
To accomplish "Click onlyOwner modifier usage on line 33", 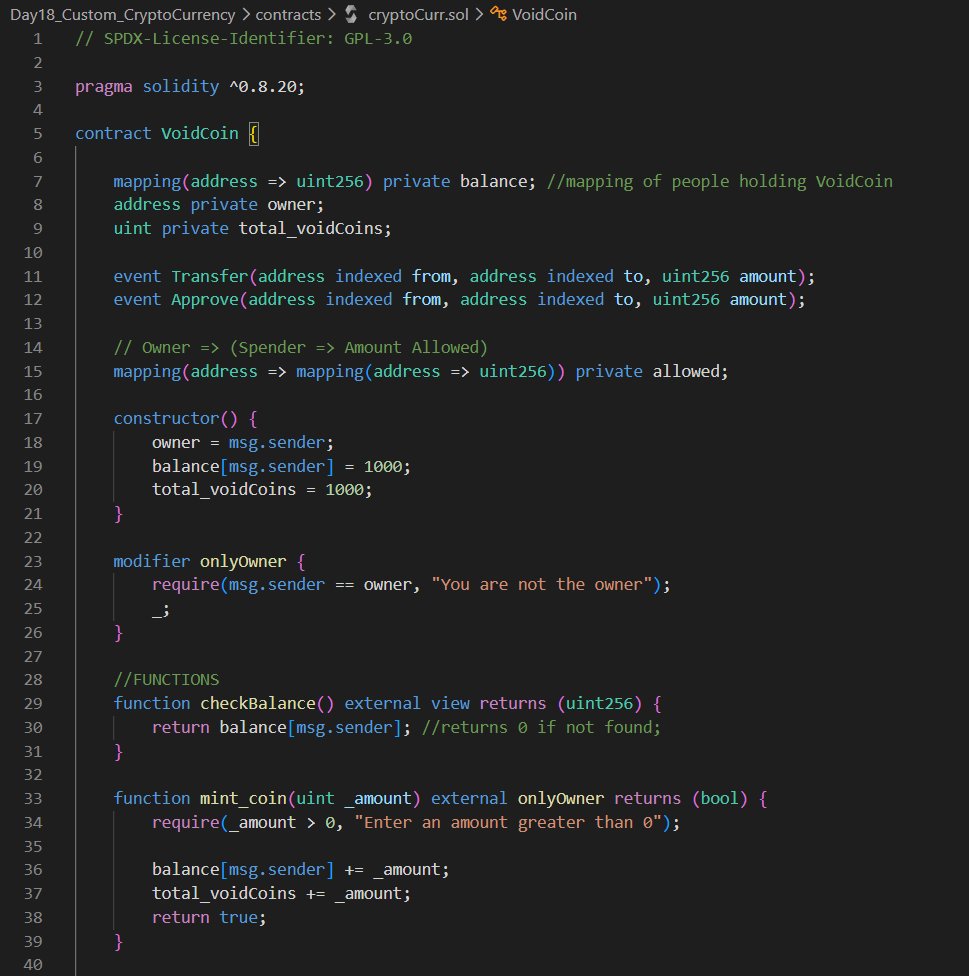I will pos(561,799).
